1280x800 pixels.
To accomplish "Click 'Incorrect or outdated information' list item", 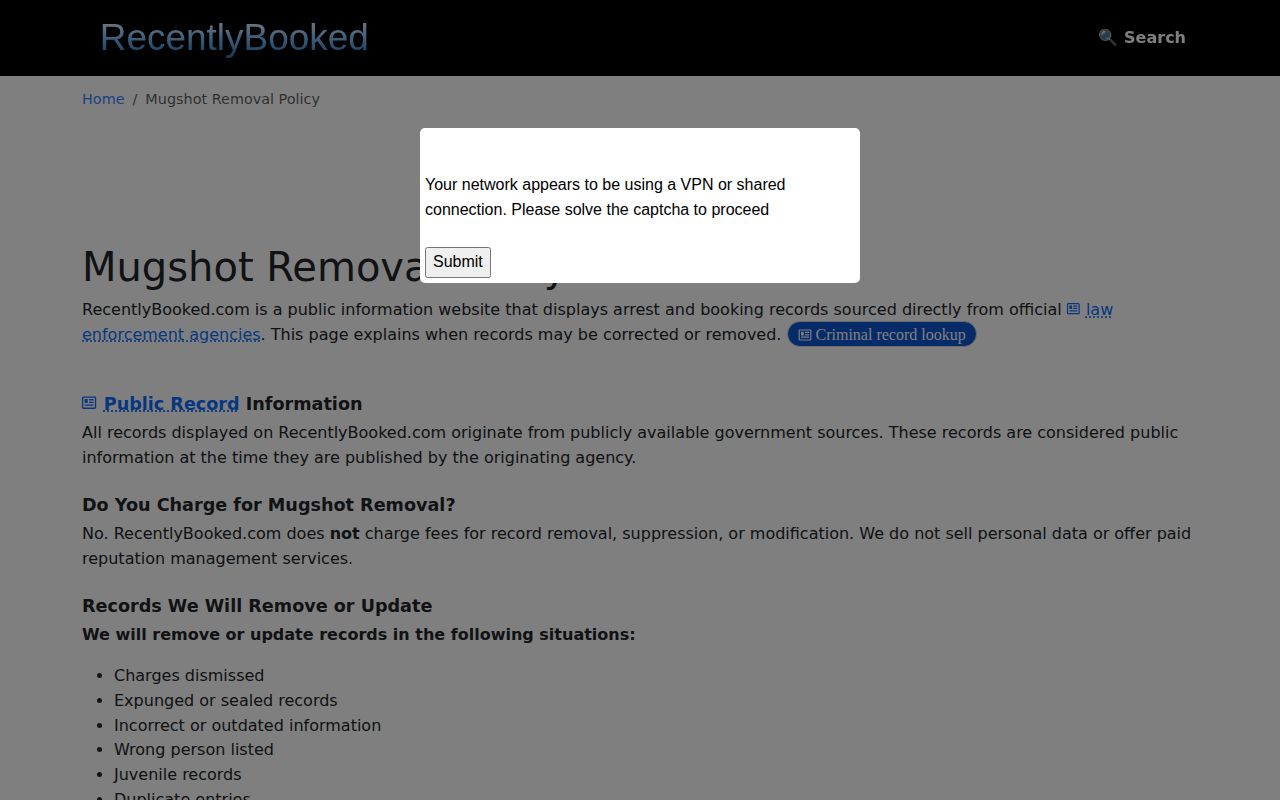I will (x=247, y=726).
